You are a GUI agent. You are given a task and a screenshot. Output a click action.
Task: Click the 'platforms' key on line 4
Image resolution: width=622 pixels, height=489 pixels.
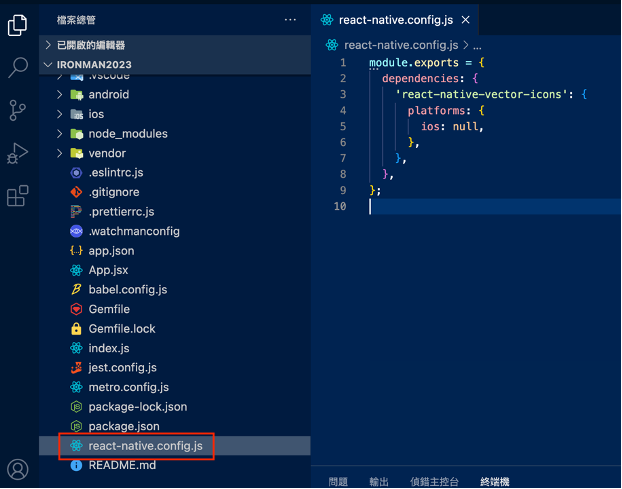(436, 110)
